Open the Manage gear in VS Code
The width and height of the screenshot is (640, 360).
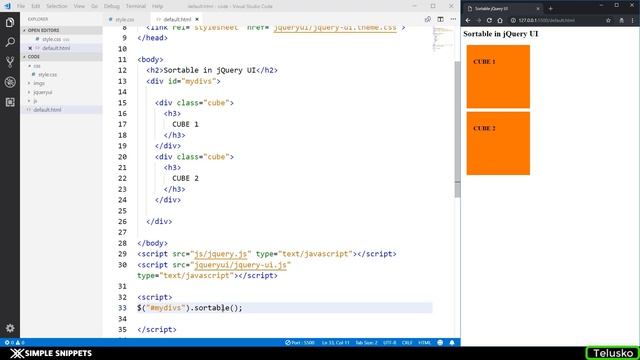10,328
